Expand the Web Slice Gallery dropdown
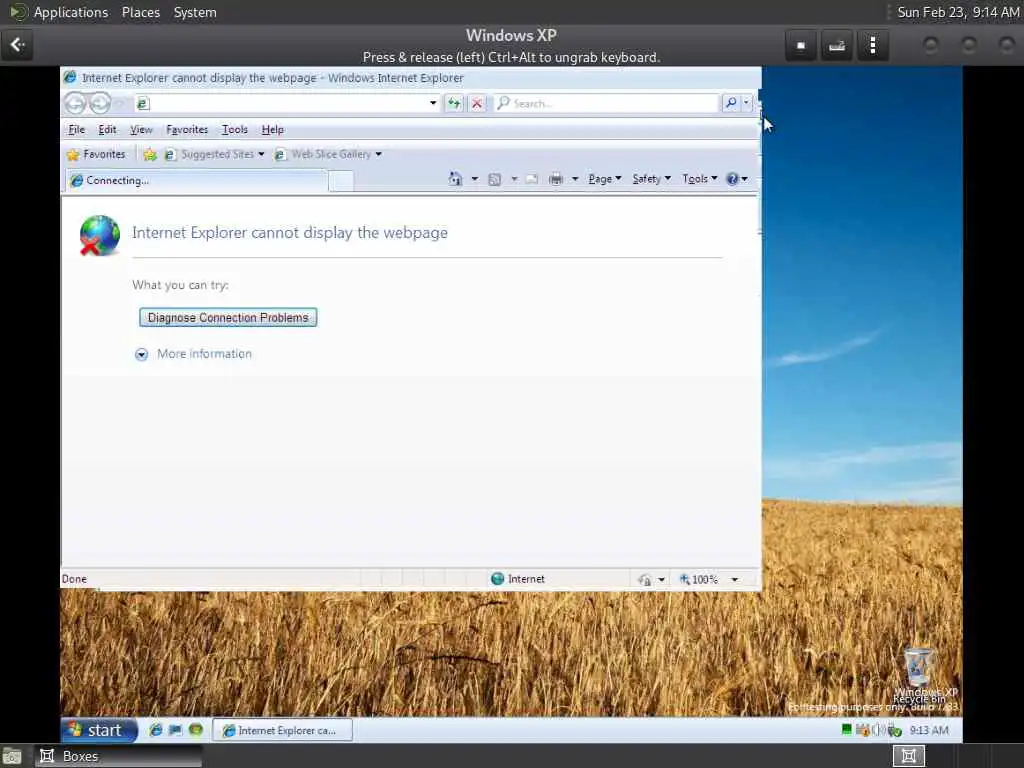 point(379,155)
